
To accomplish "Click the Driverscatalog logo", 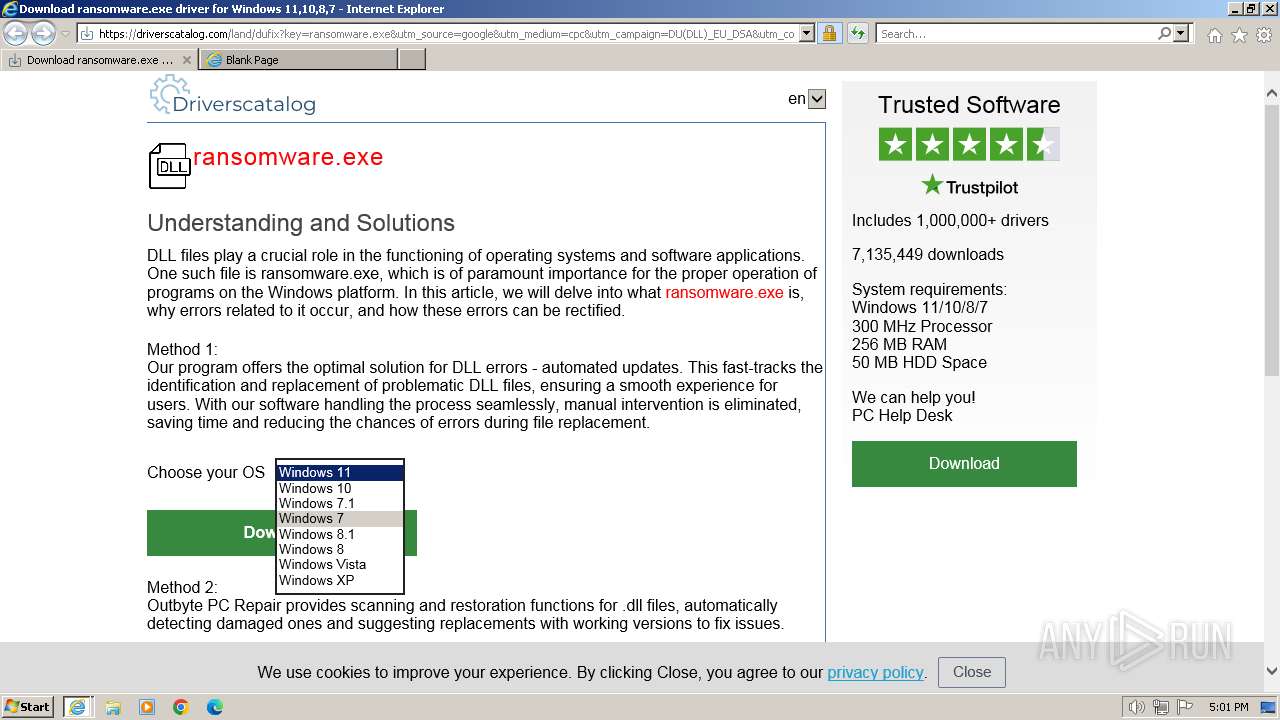I will tap(232, 96).
